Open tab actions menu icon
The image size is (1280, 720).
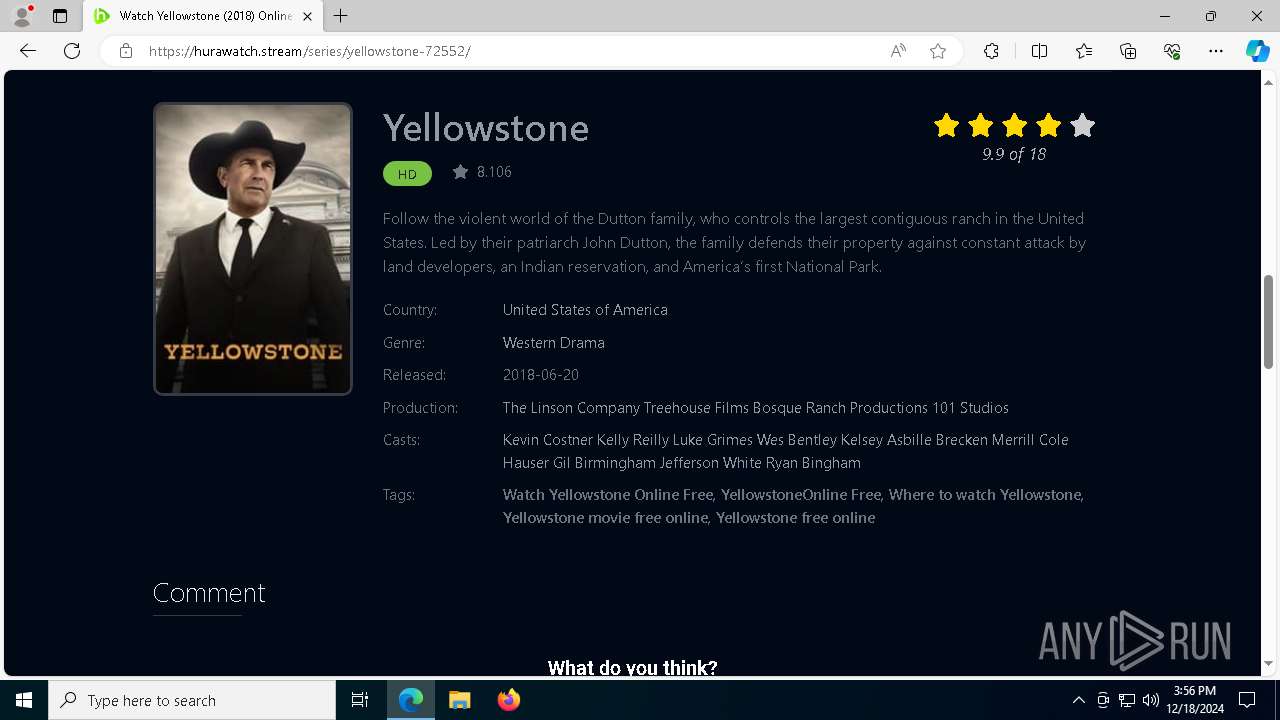[x=60, y=16]
